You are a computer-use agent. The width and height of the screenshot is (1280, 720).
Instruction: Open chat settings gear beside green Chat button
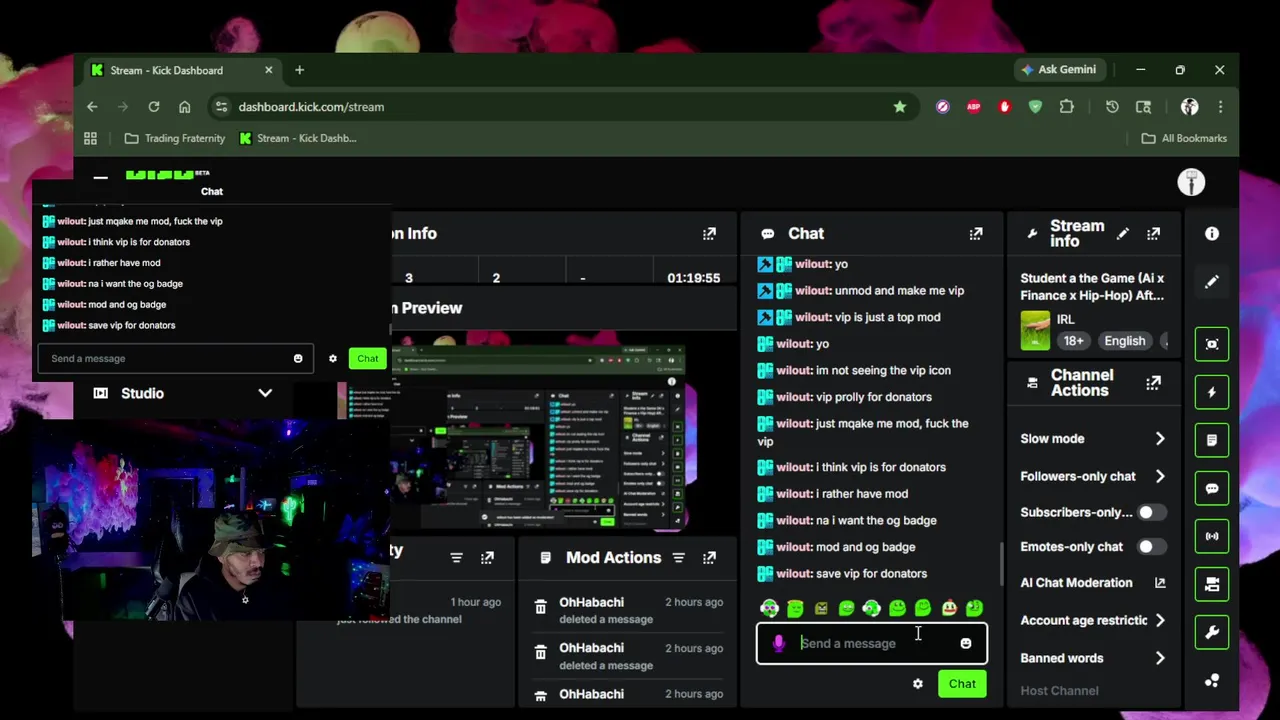(x=918, y=684)
